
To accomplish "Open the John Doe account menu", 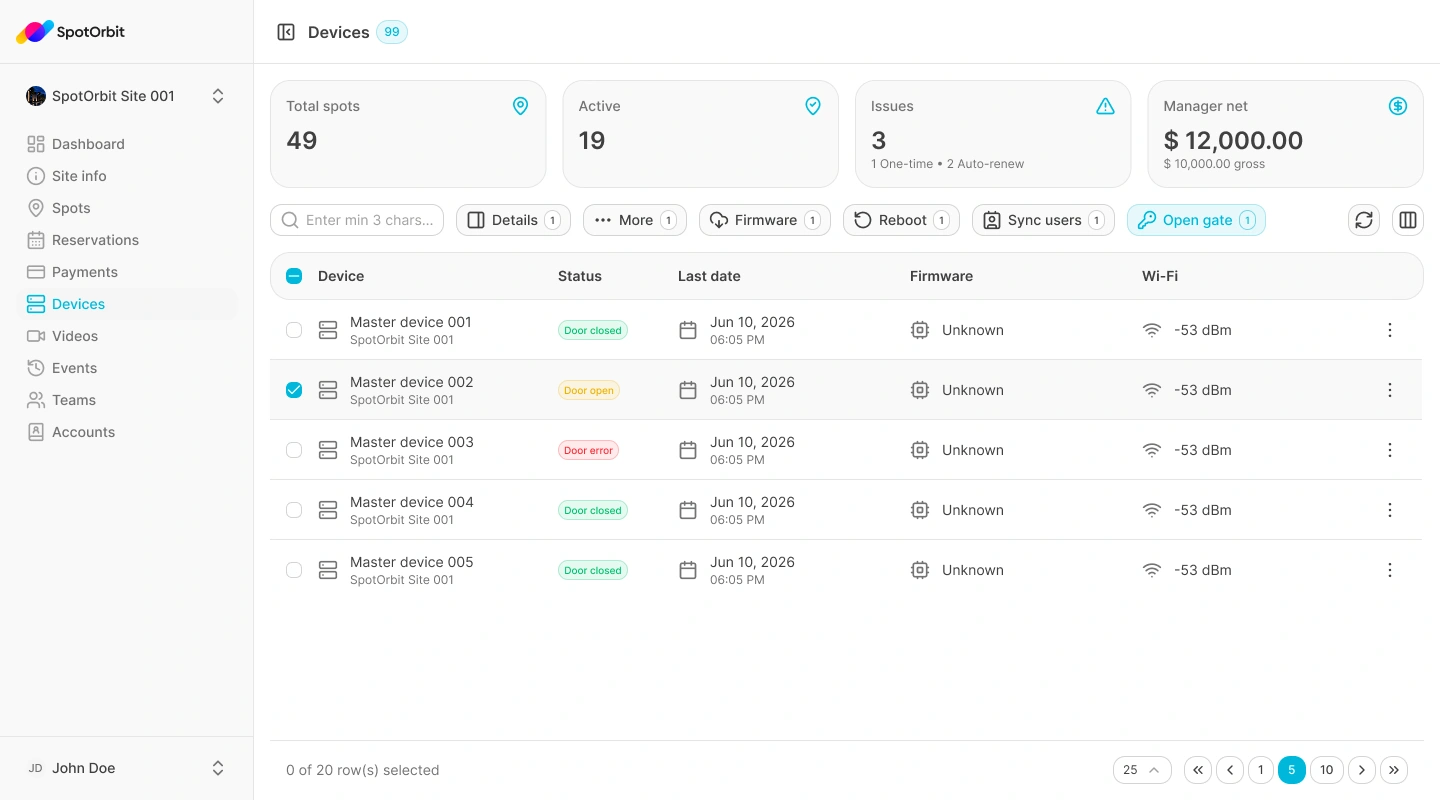I will [x=126, y=768].
